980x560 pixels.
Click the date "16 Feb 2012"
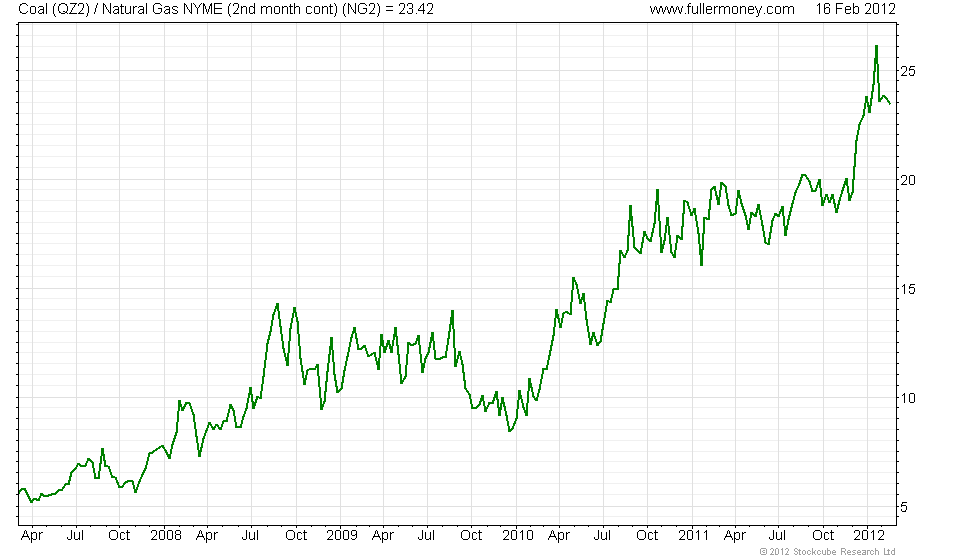(855, 9)
